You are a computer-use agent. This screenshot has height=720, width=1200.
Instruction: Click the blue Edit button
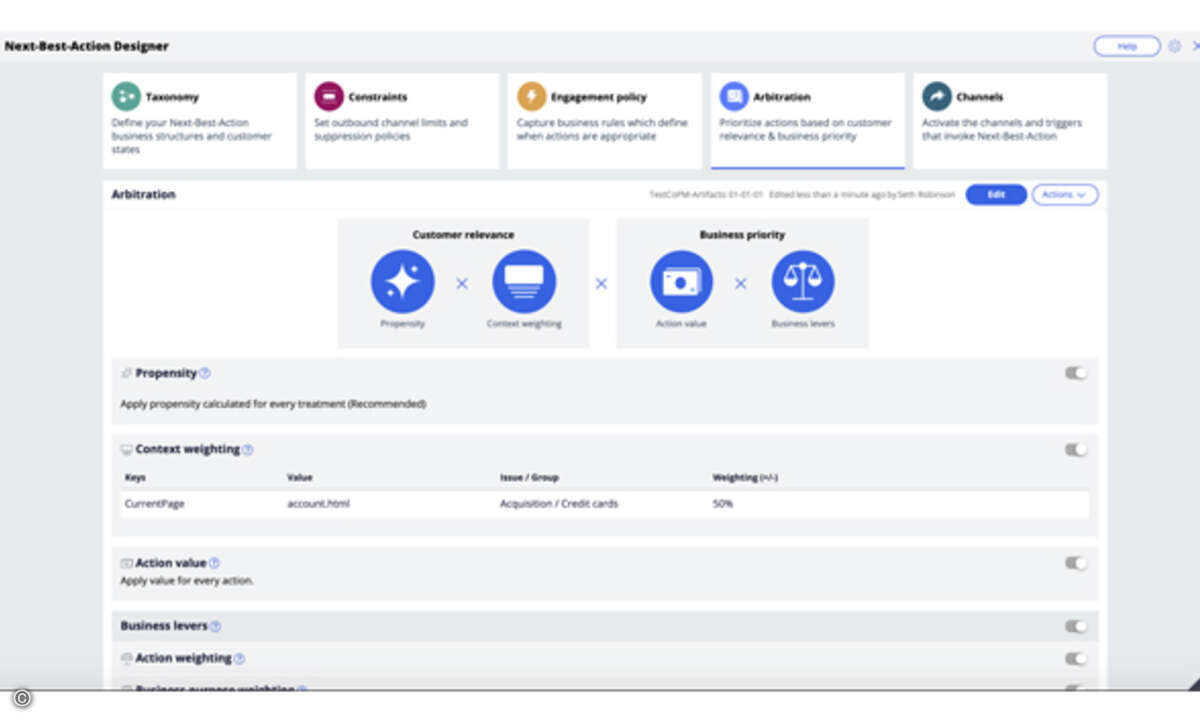coord(996,195)
